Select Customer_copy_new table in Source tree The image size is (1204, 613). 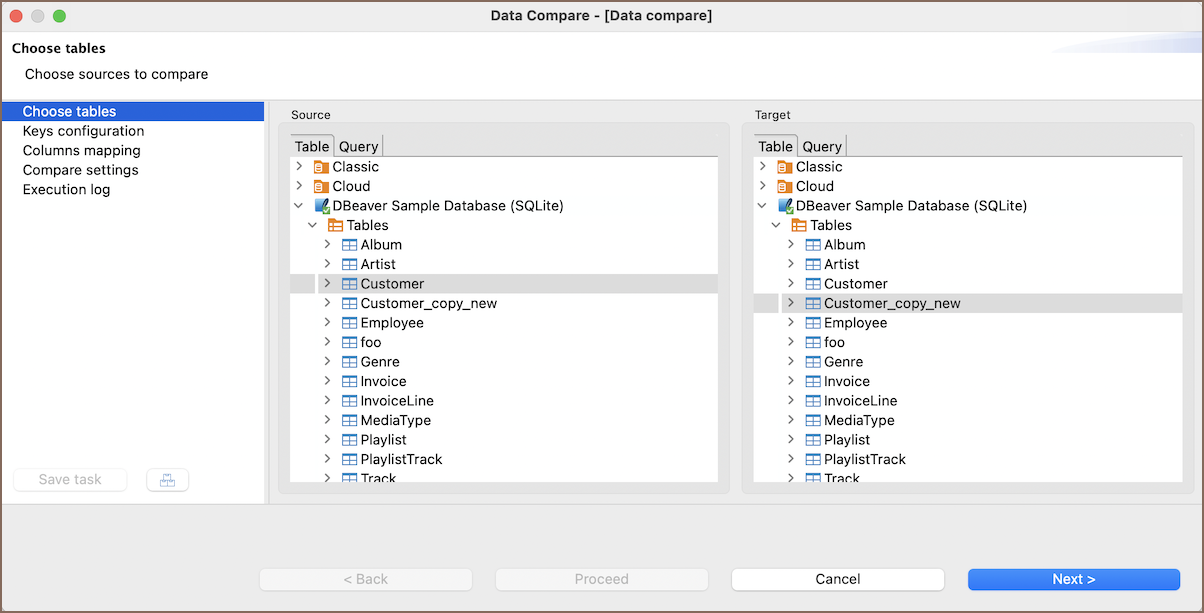coord(428,304)
